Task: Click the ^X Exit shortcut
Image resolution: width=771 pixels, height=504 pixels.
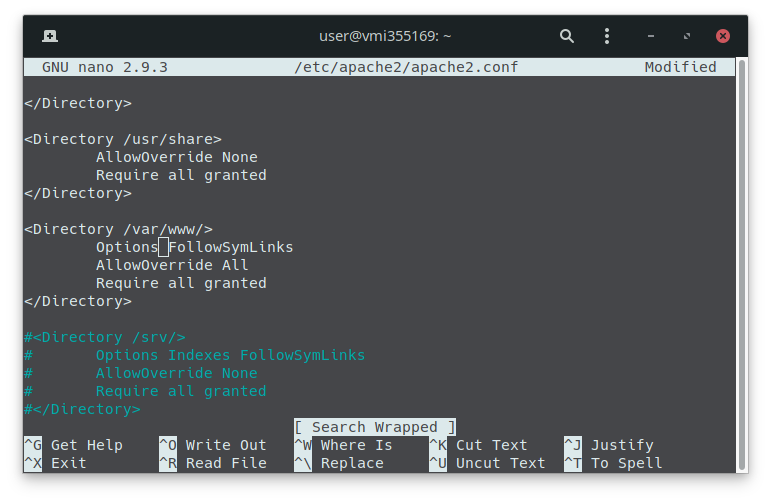Action: coord(56,463)
